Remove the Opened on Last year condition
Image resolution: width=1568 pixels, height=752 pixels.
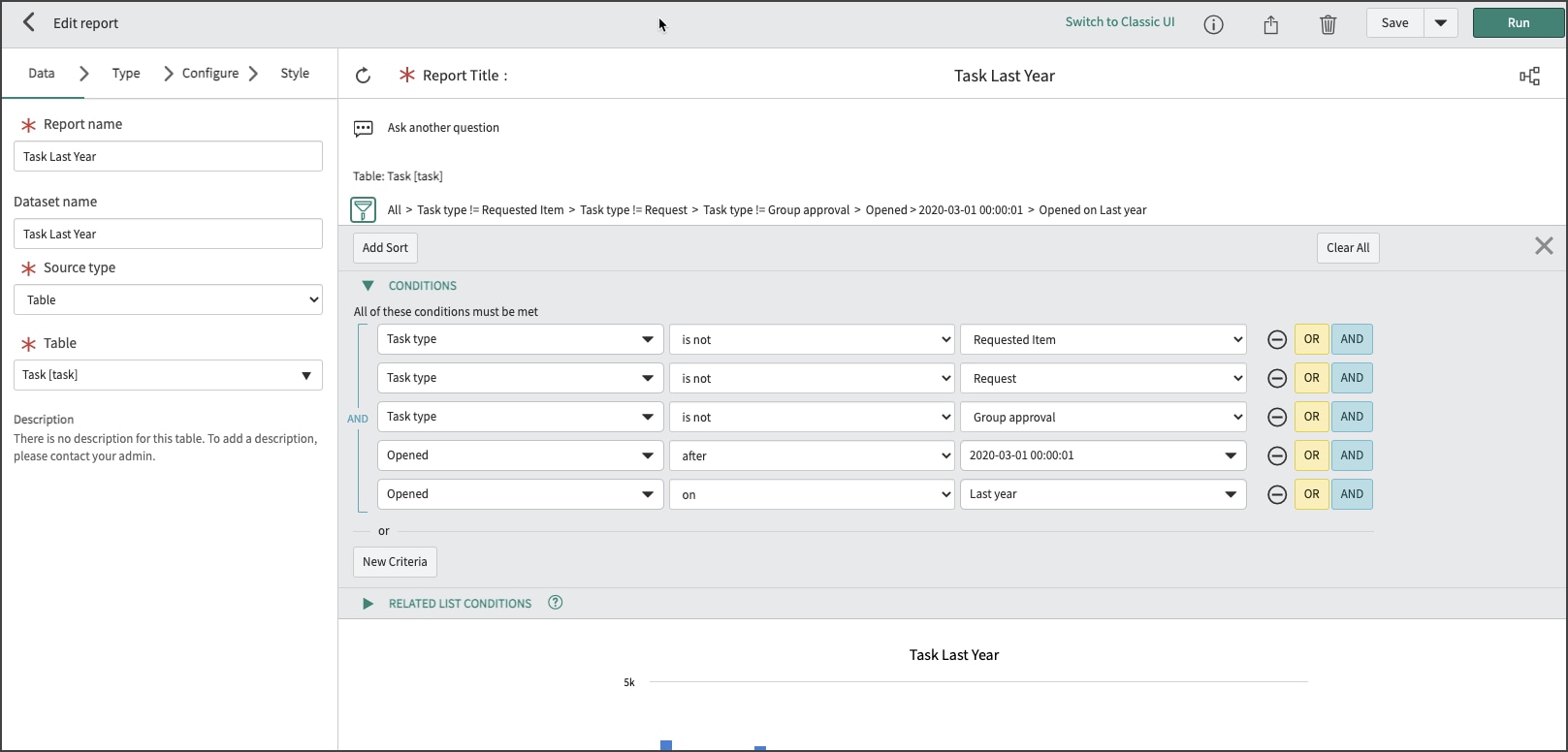click(1277, 494)
